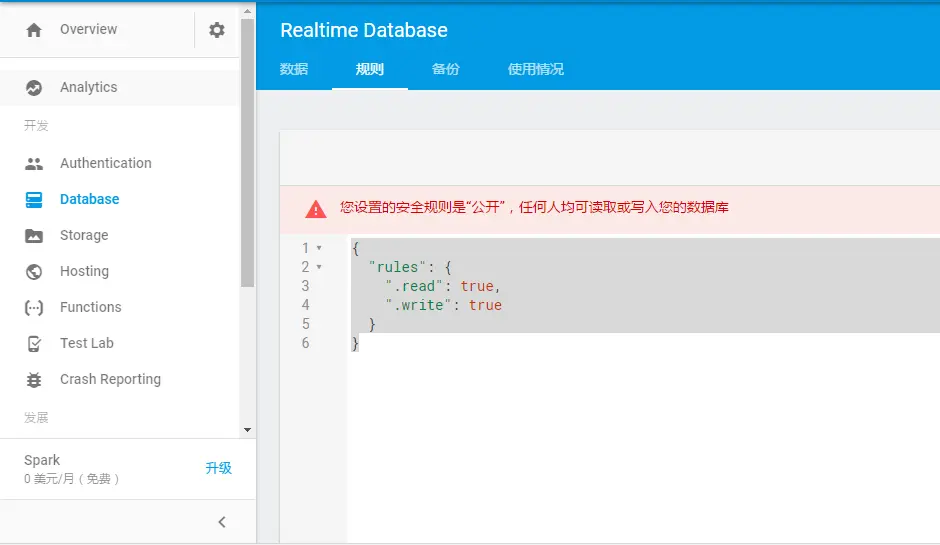Switch to the 数据 tab

pos(294,69)
